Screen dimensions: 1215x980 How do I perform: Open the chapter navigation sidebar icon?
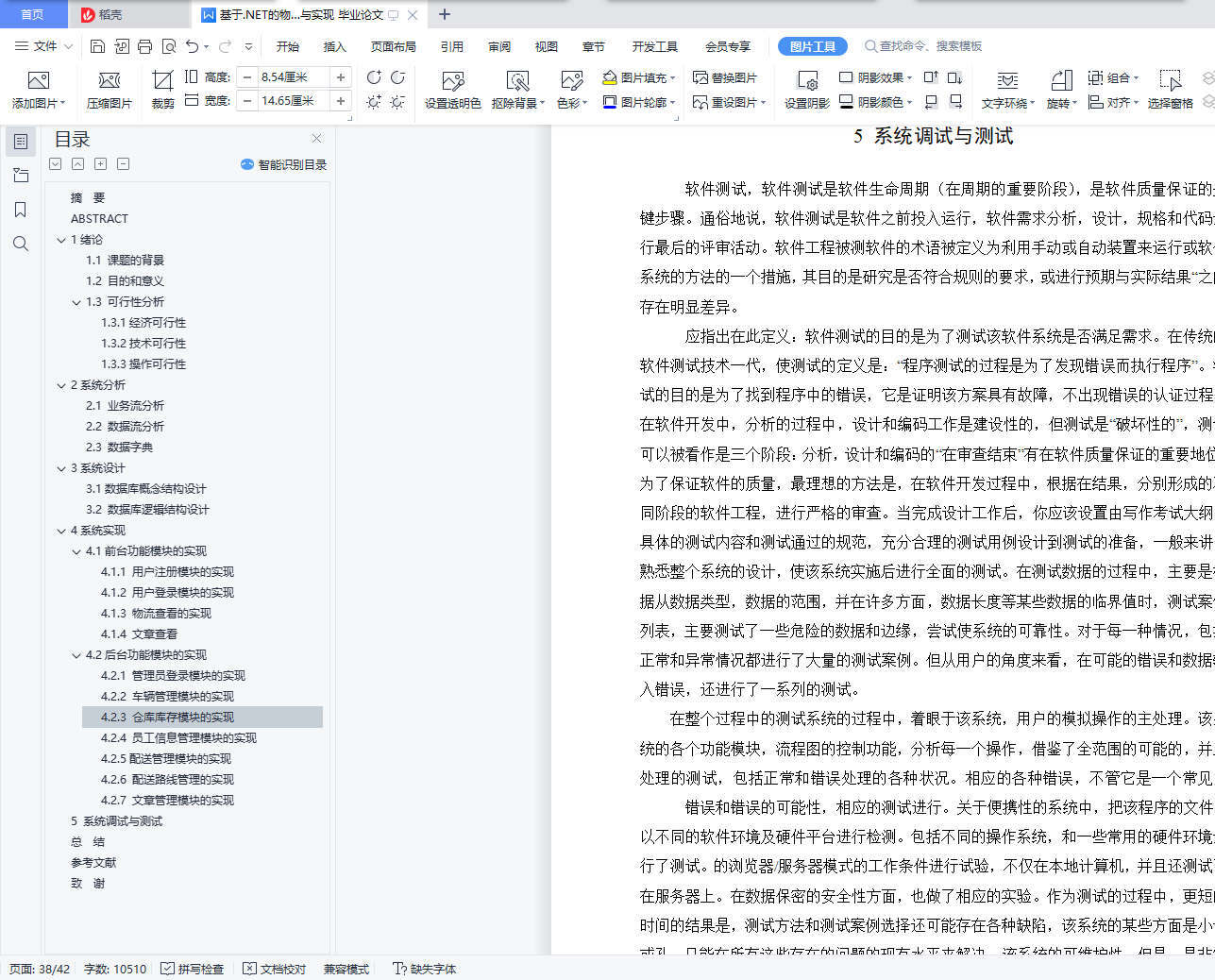pos(21,176)
